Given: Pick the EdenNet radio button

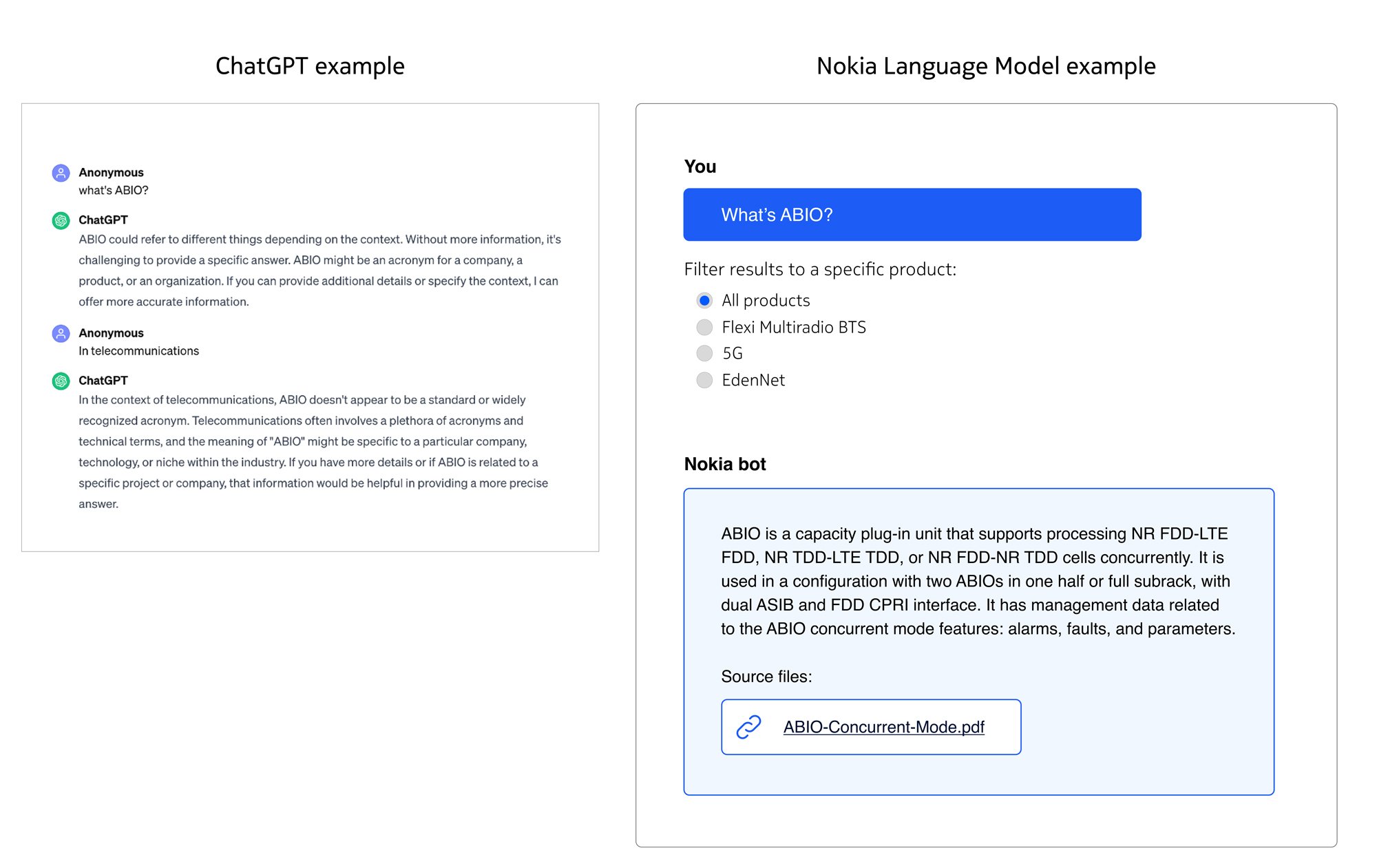Looking at the screenshot, I should [x=704, y=380].
